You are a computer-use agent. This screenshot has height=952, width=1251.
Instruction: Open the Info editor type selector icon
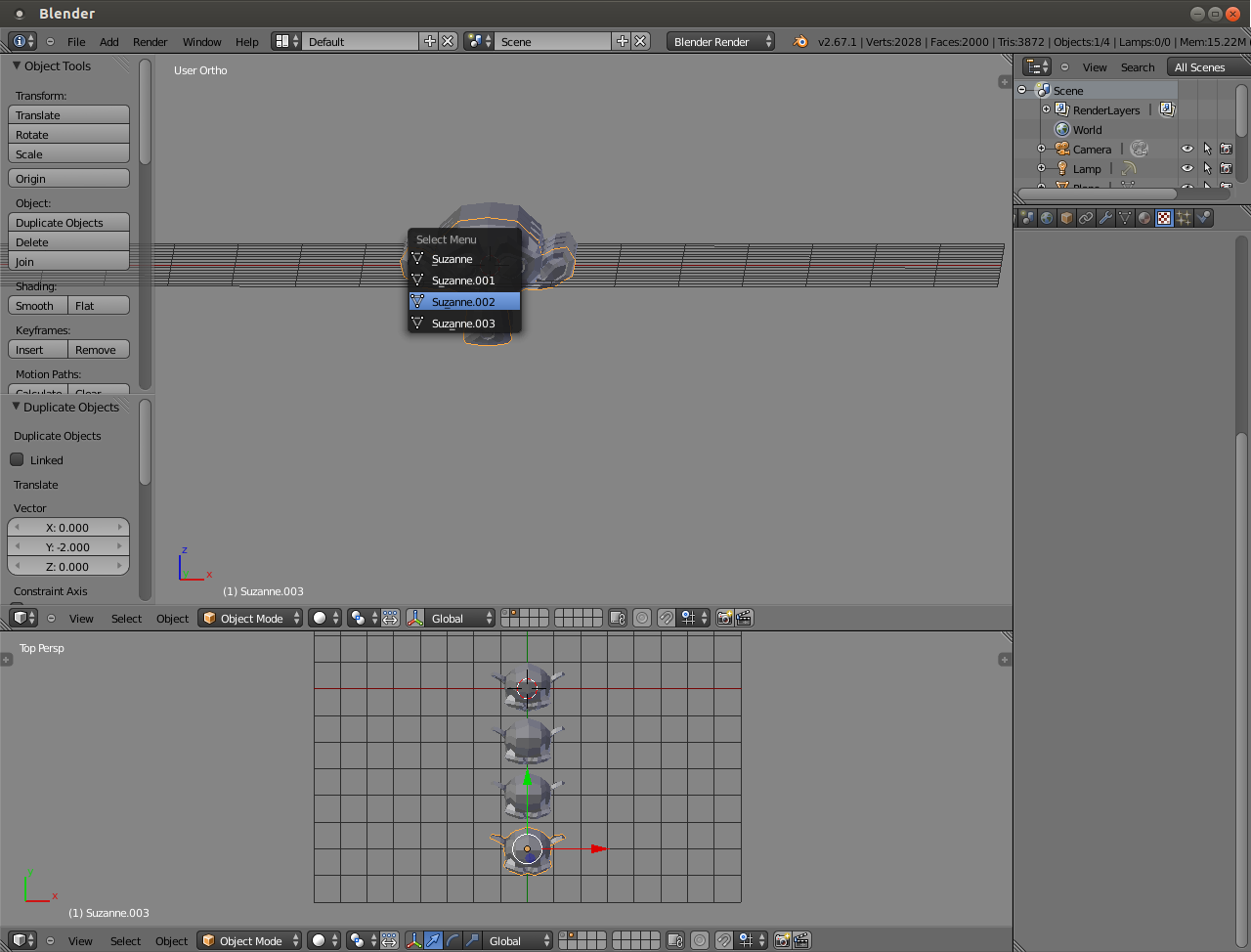[x=22, y=41]
